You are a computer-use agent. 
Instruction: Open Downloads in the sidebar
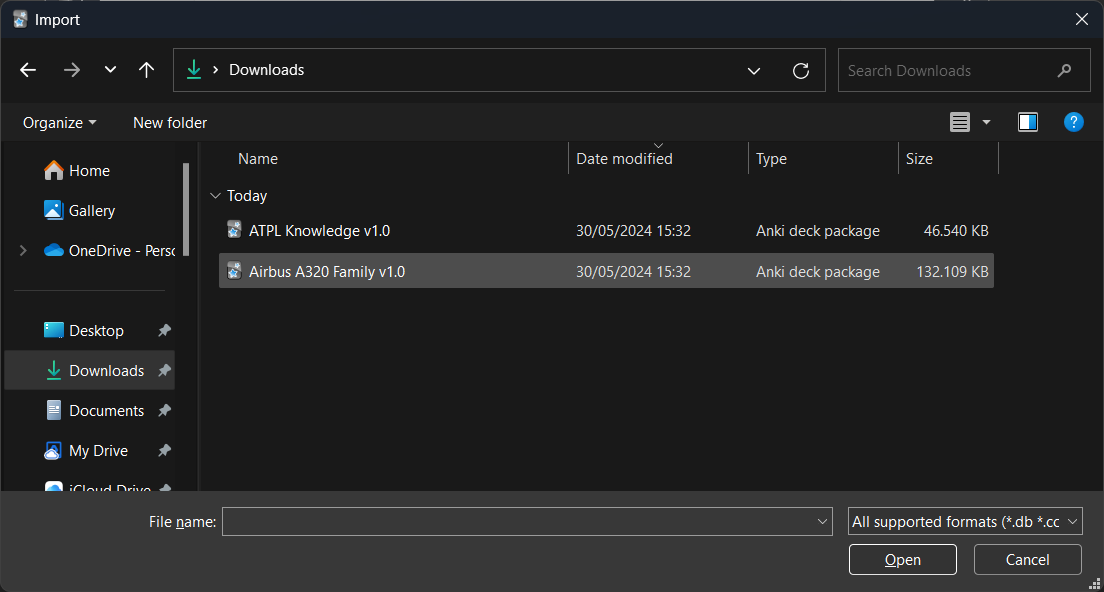(89, 370)
